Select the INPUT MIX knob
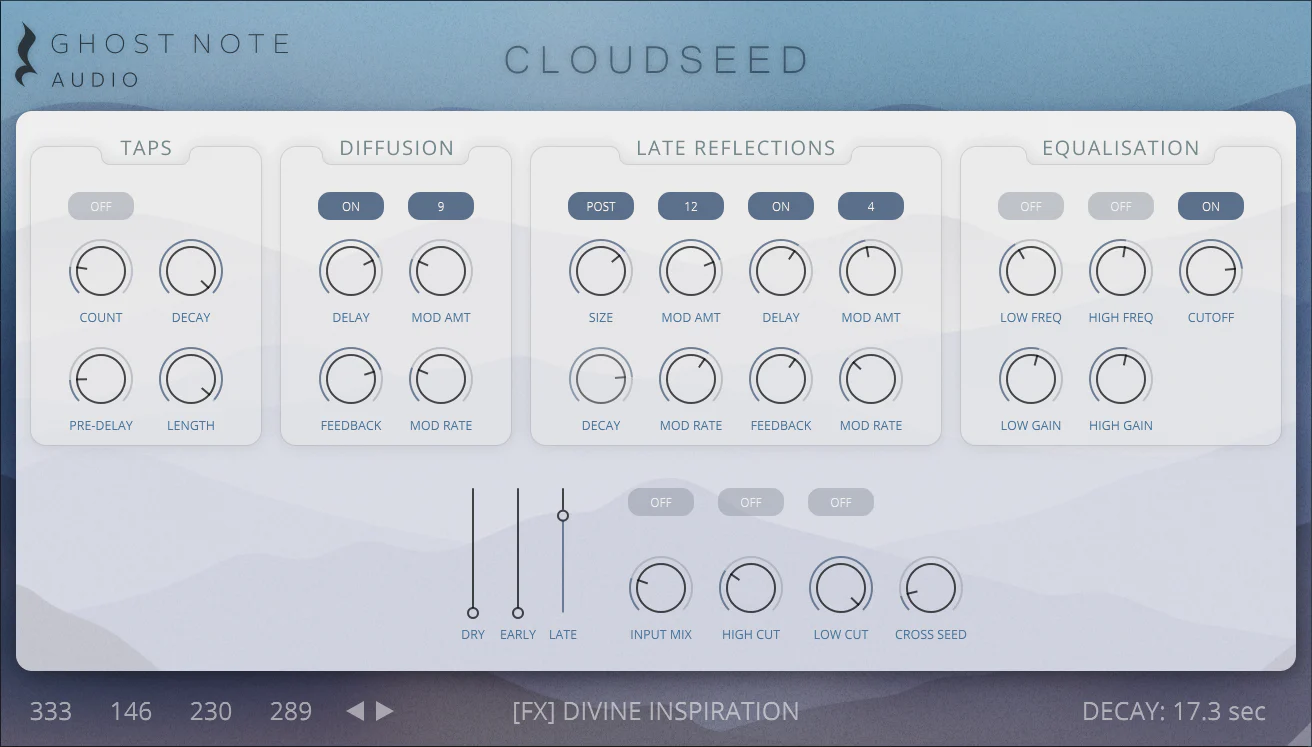This screenshot has height=747, width=1312. pos(661,587)
